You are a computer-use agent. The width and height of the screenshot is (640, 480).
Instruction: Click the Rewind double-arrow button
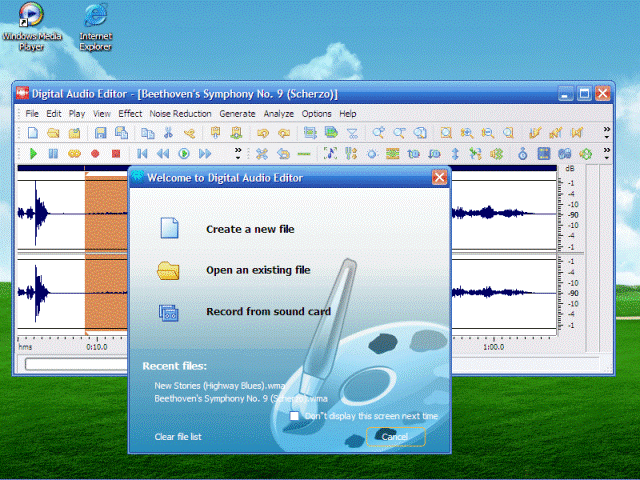[x=163, y=154]
